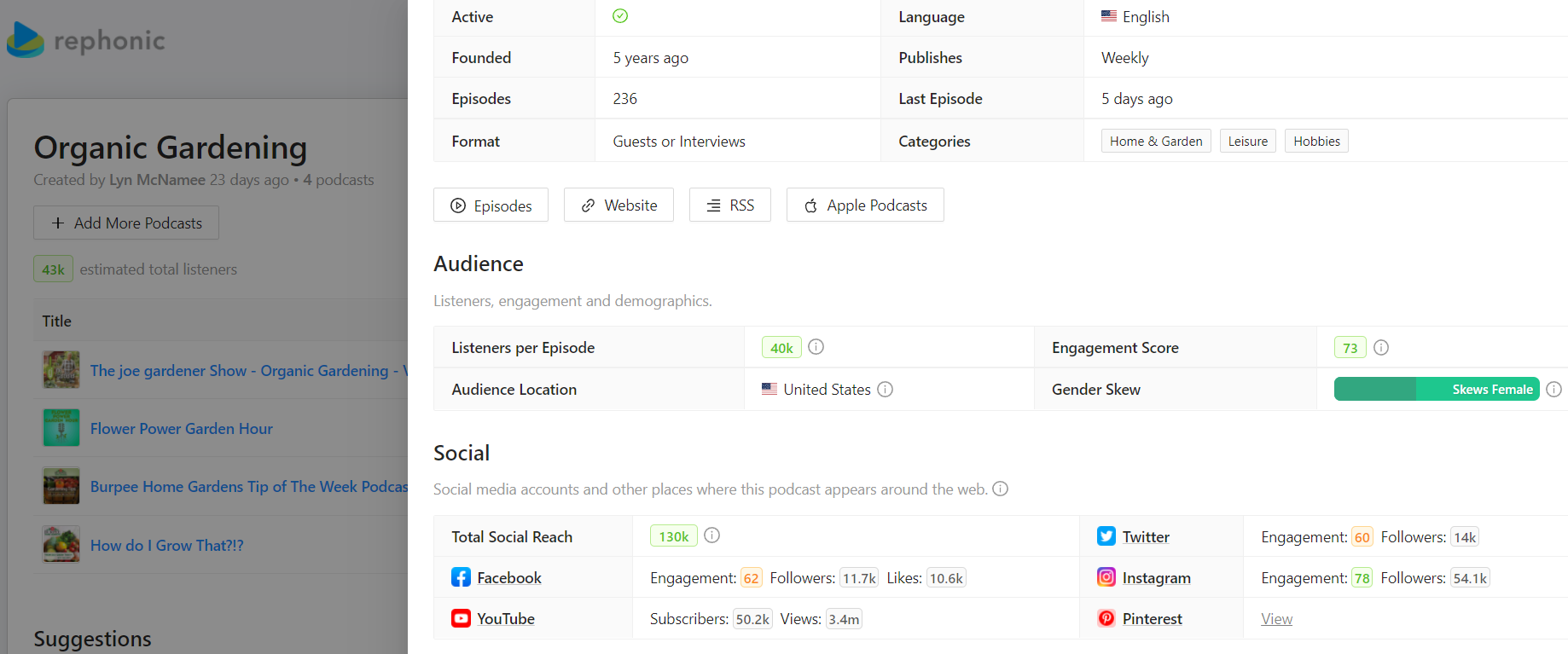This screenshot has height=654, width=1568.
Task: Click the Twitter bird icon
Action: [x=1106, y=536]
